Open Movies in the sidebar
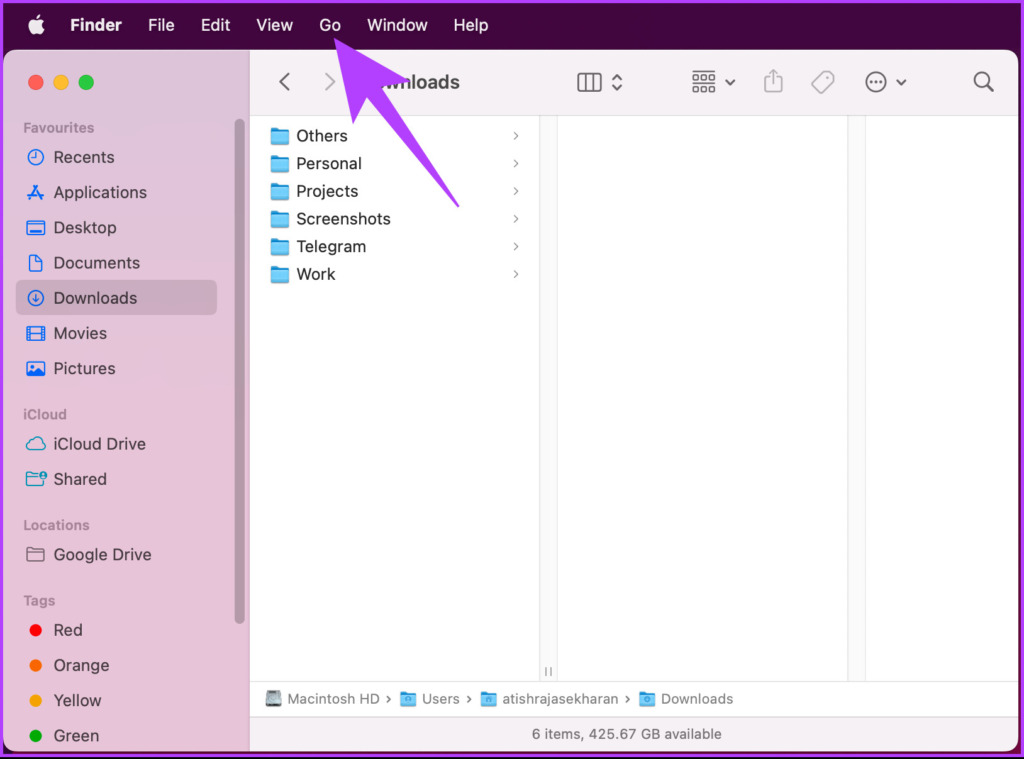Viewport: 1024px width, 759px height. 116,333
